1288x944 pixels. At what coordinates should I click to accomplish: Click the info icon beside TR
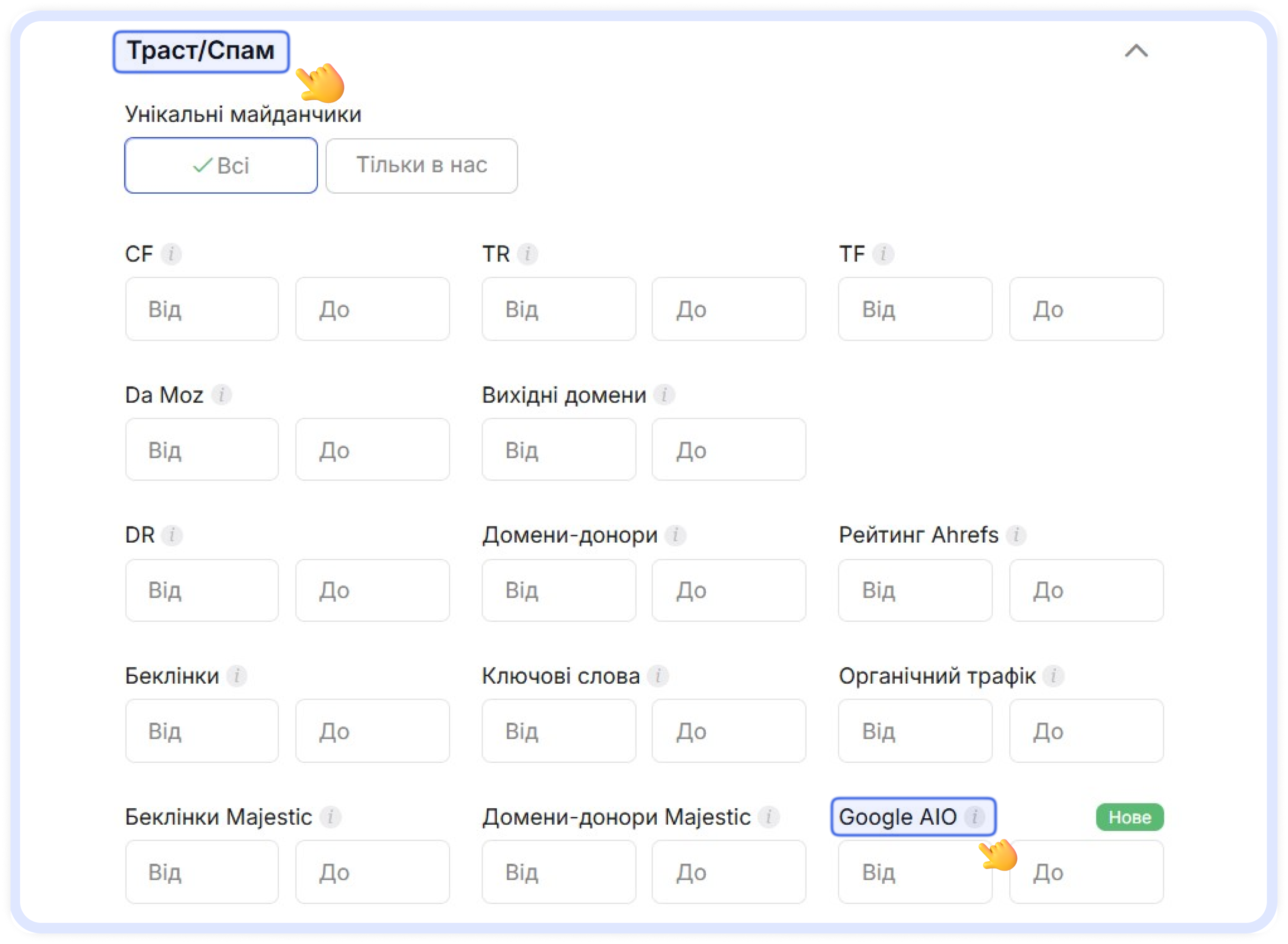pos(527,254)
